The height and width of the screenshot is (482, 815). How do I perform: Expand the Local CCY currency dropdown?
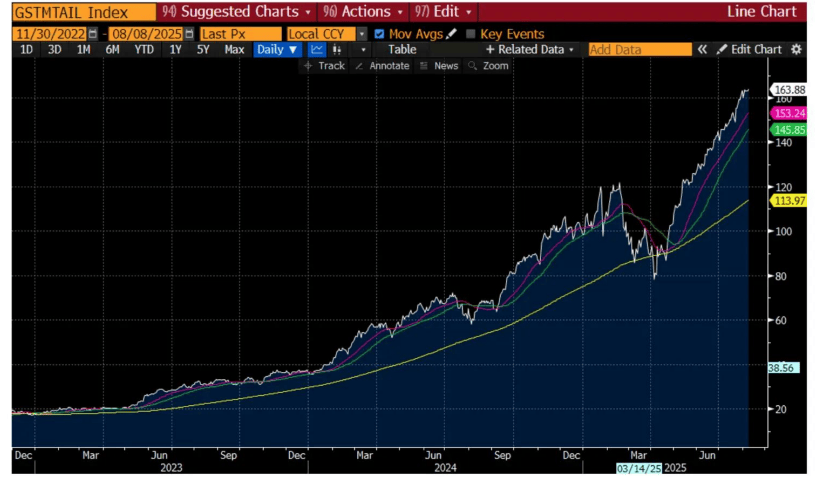pos(362,34)
